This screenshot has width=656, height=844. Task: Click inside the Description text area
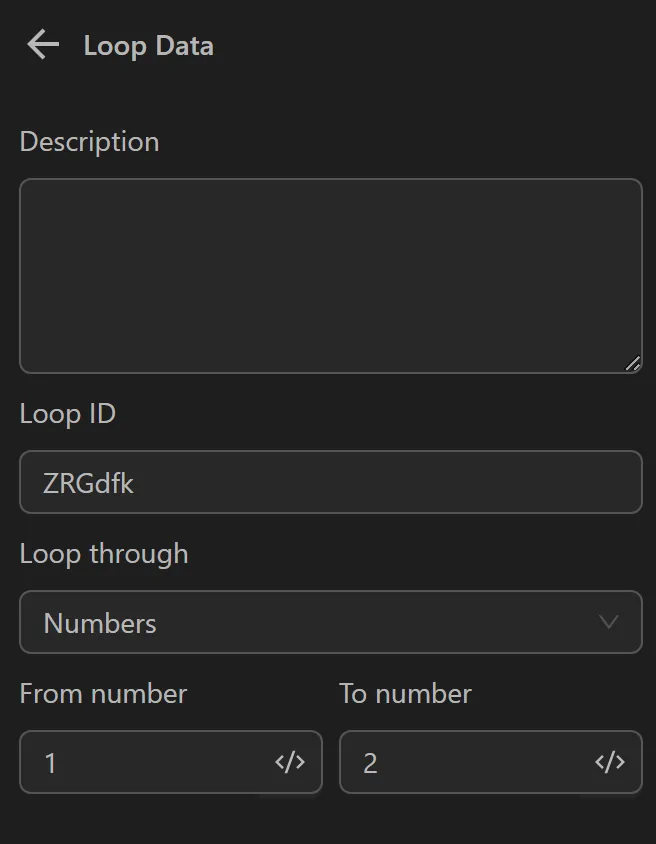(331, 275)
